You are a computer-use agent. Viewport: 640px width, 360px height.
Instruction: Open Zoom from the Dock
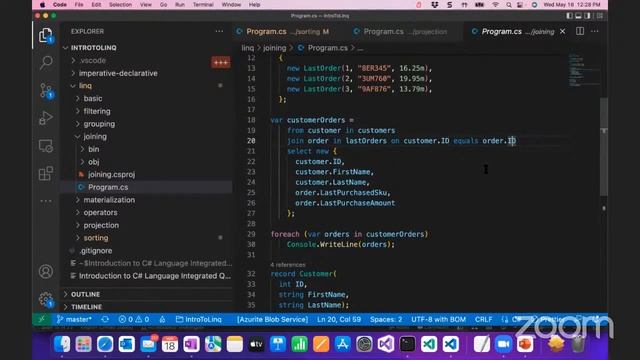tap(503, 344)
